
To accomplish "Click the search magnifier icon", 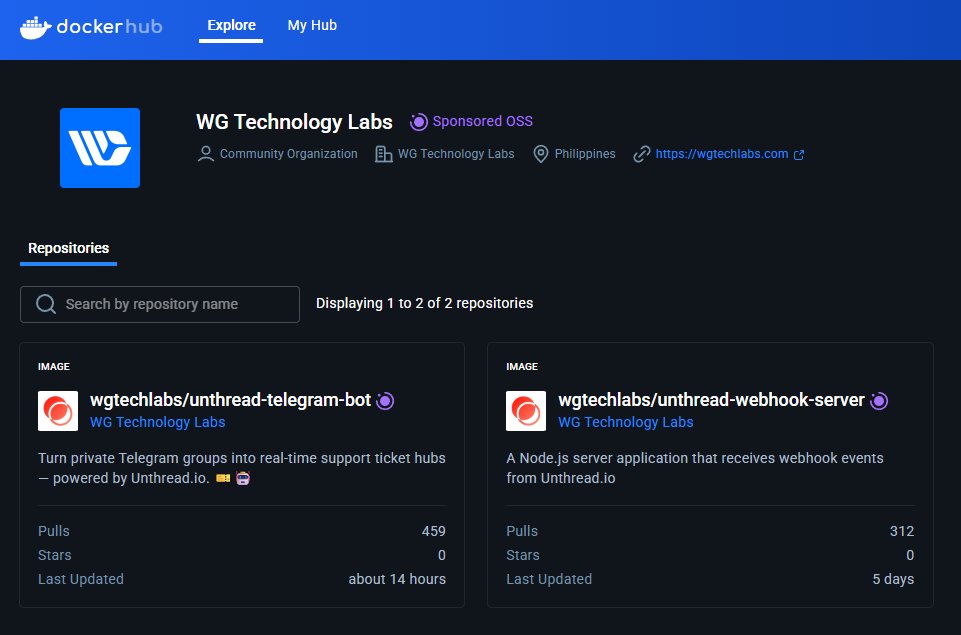I will pos(46,304).
